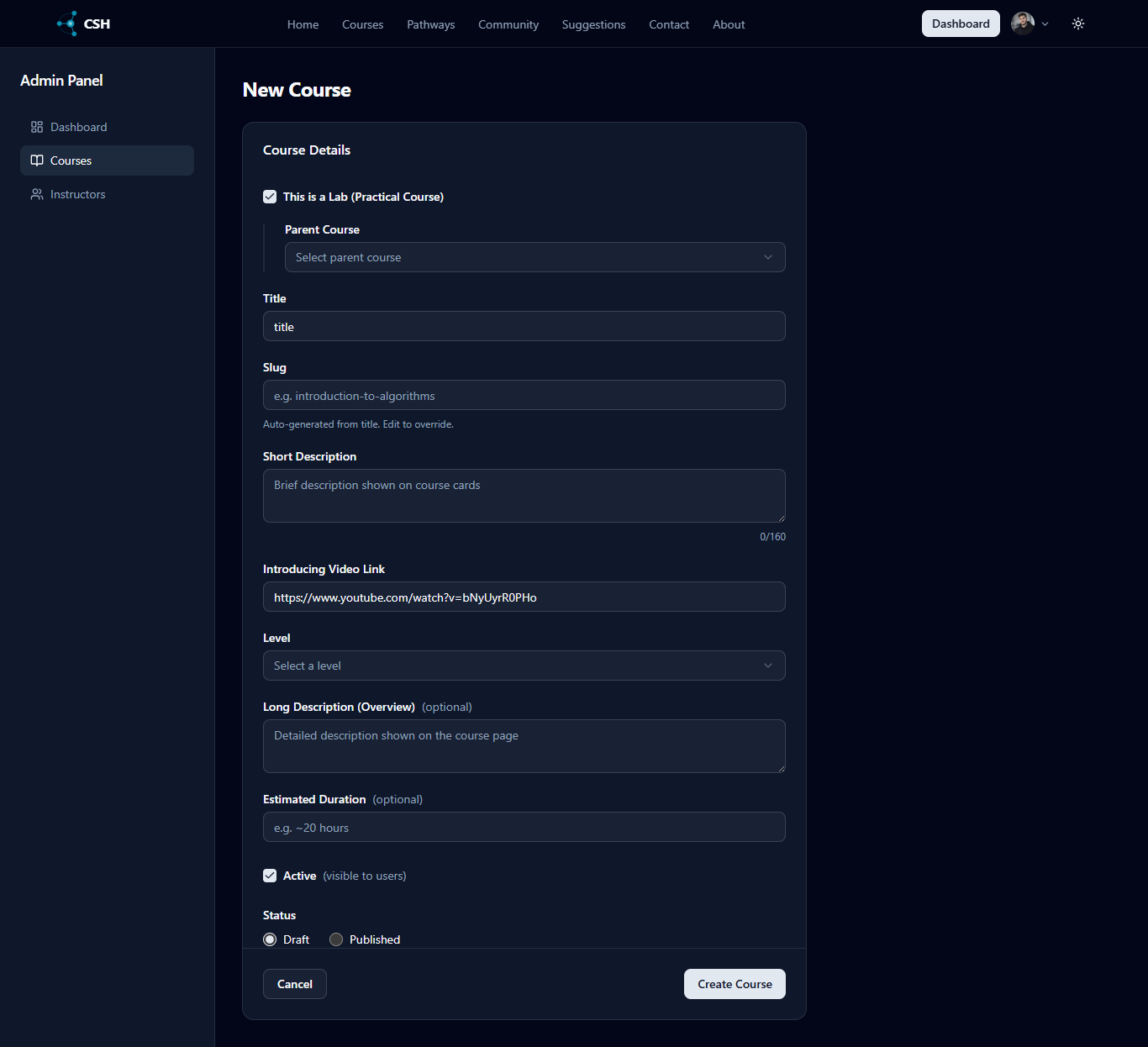Select the Draft status radio button

[270, 939]
